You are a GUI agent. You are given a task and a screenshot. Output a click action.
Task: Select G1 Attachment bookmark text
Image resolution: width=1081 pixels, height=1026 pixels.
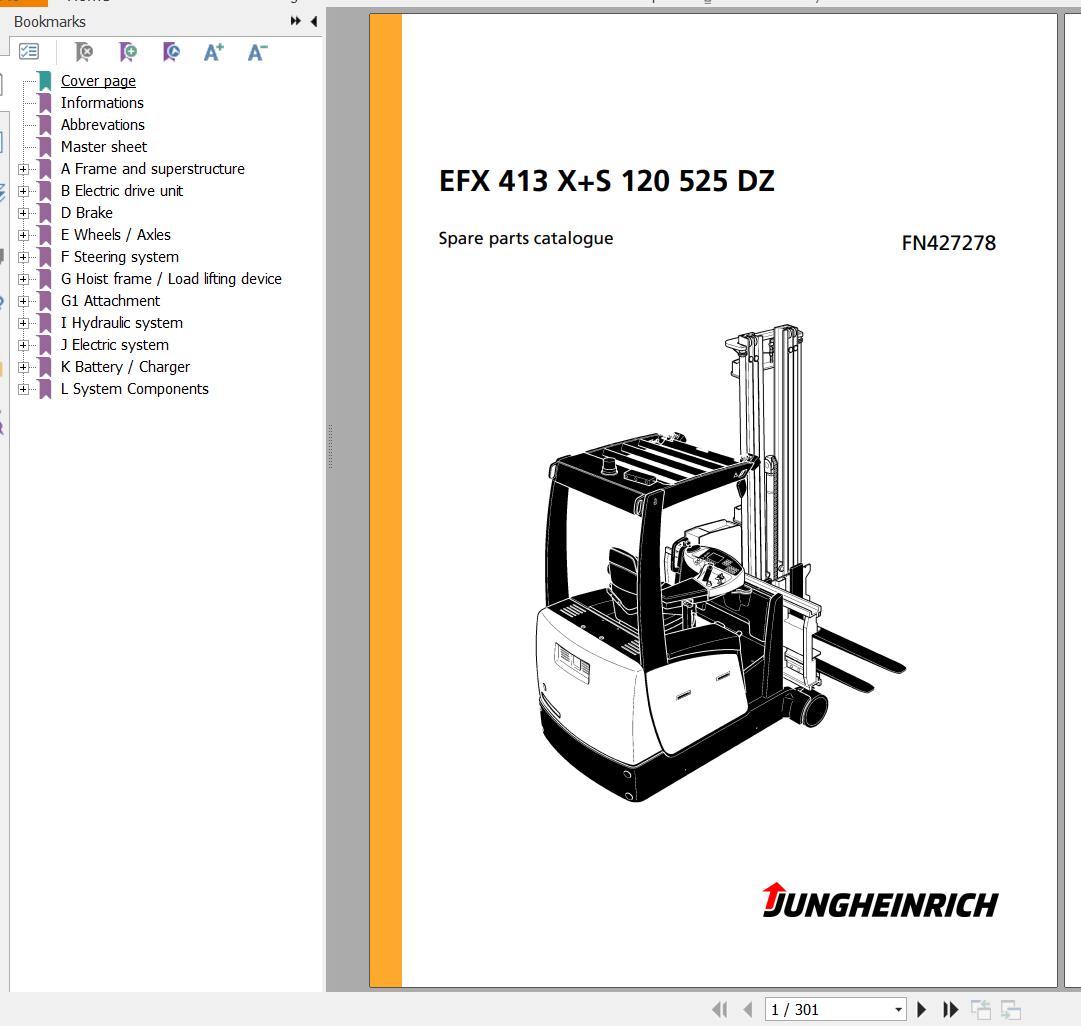click(x=110, y=301)
